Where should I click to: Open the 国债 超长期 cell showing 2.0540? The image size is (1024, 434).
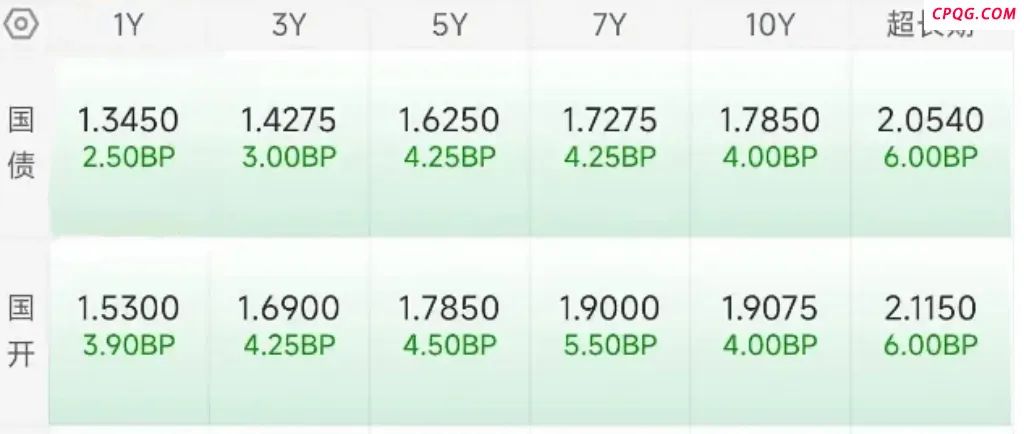point(931,144)
